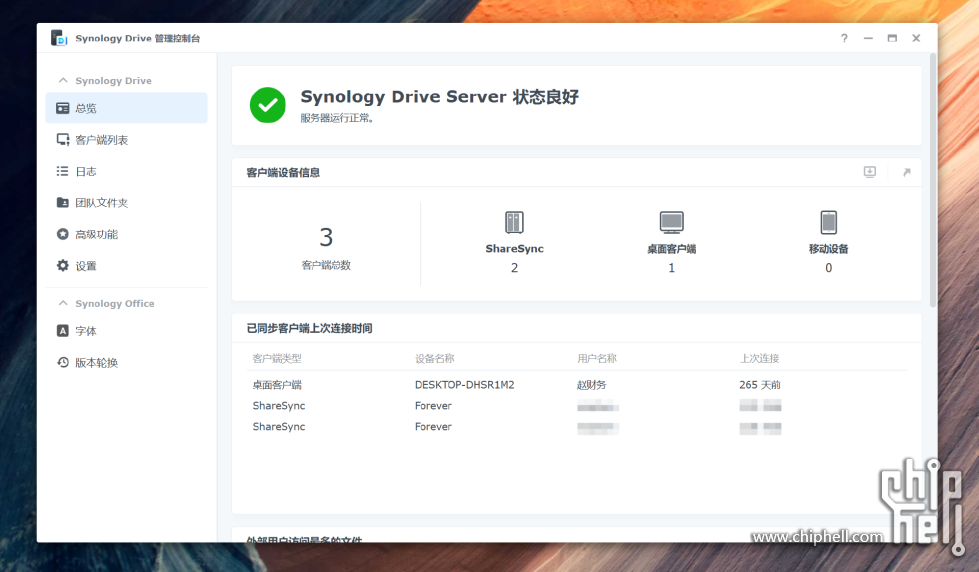
Task: Sort by 用户名称 column header
Action: [597, 358]
